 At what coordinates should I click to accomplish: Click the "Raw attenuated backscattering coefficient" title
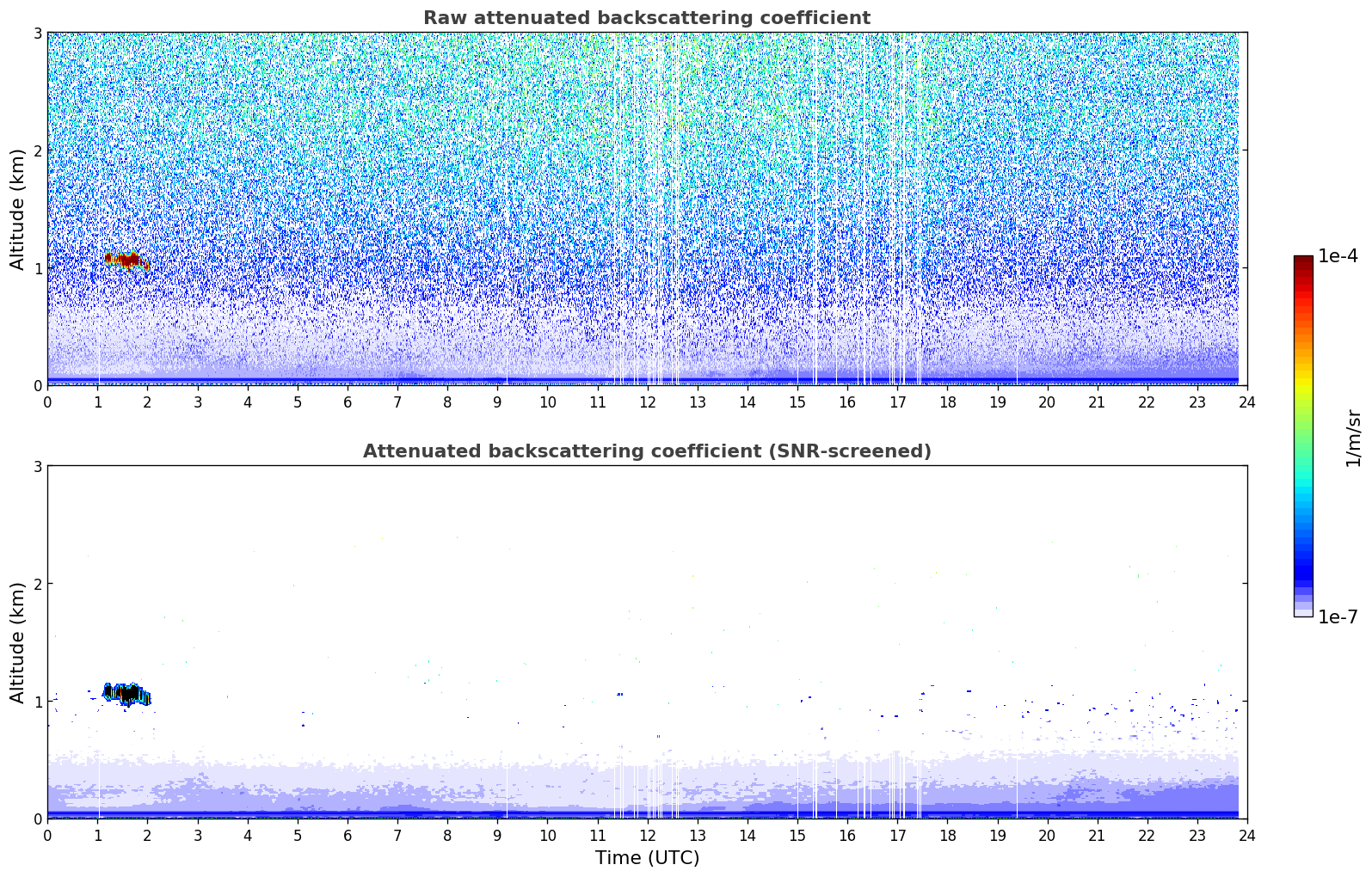647,18
